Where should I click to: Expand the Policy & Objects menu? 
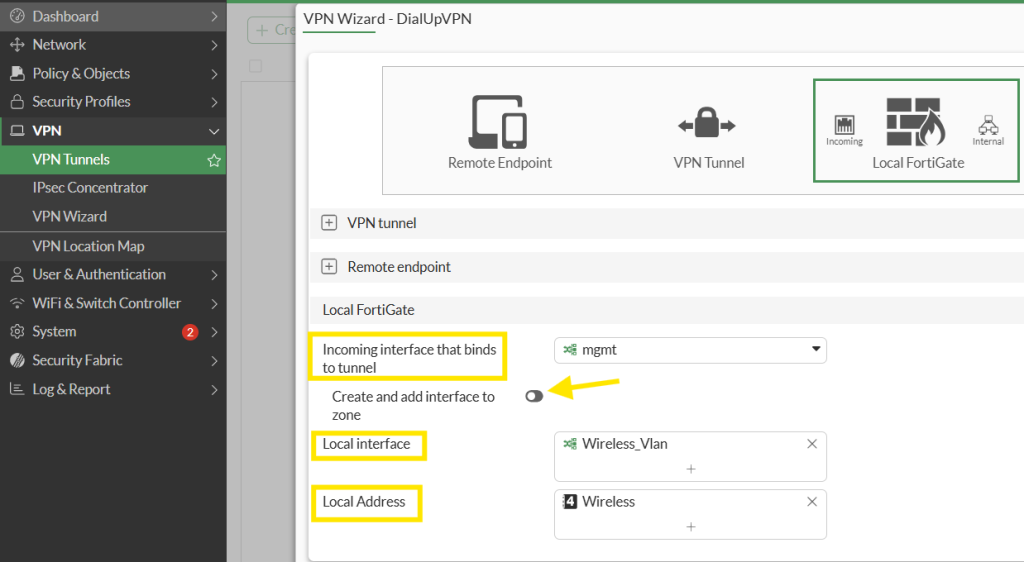coord(81,74)
